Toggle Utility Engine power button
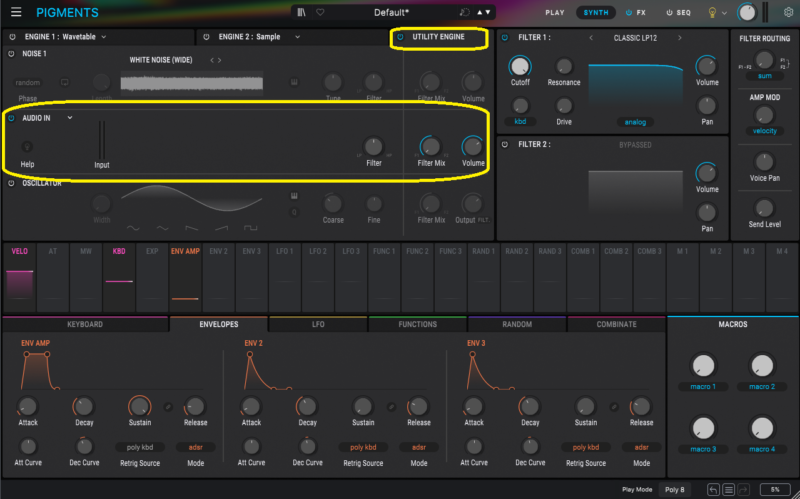The height and width of the screenshot is (499, 800). 401,37
